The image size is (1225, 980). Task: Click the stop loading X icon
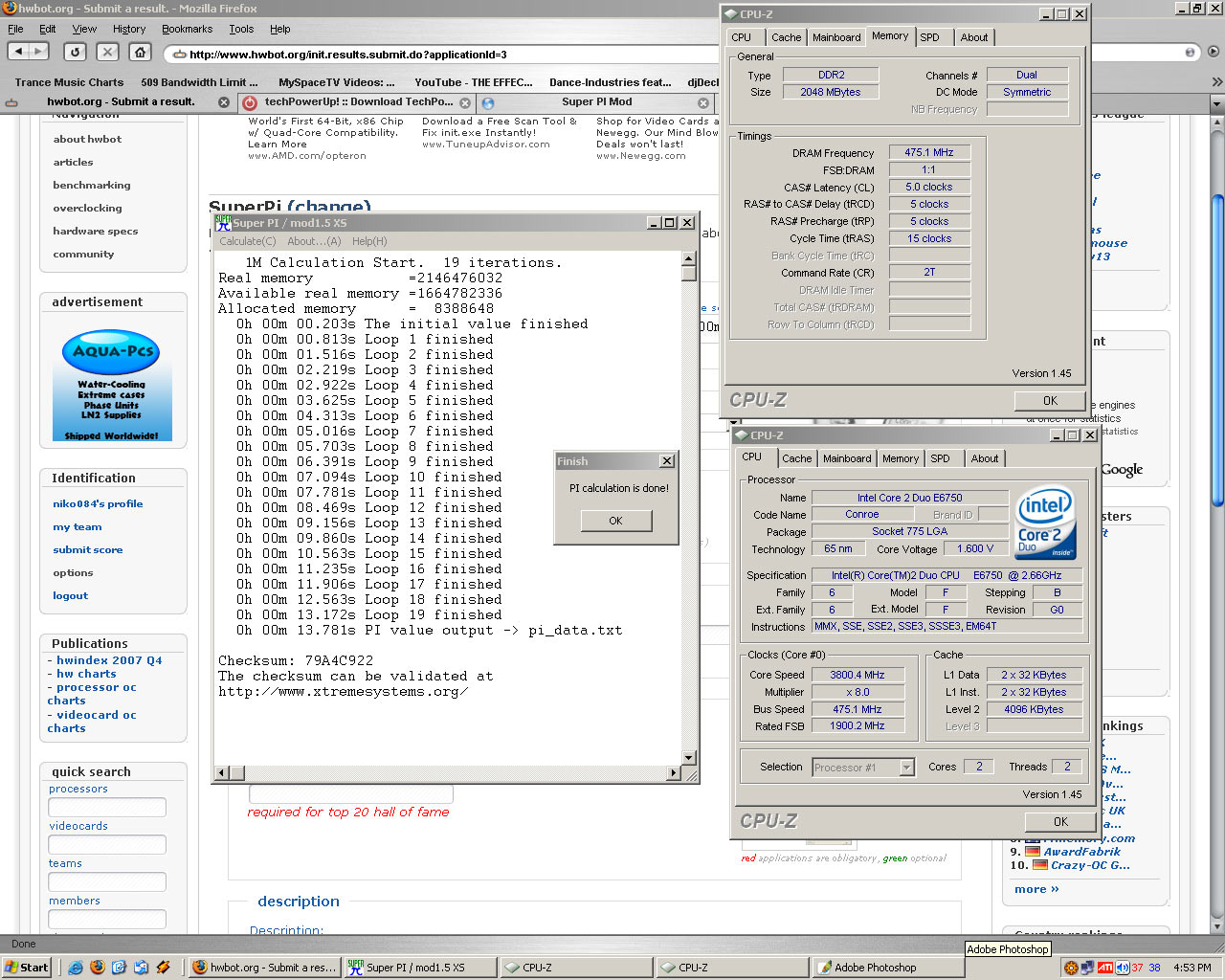click(x=108, y=52)
